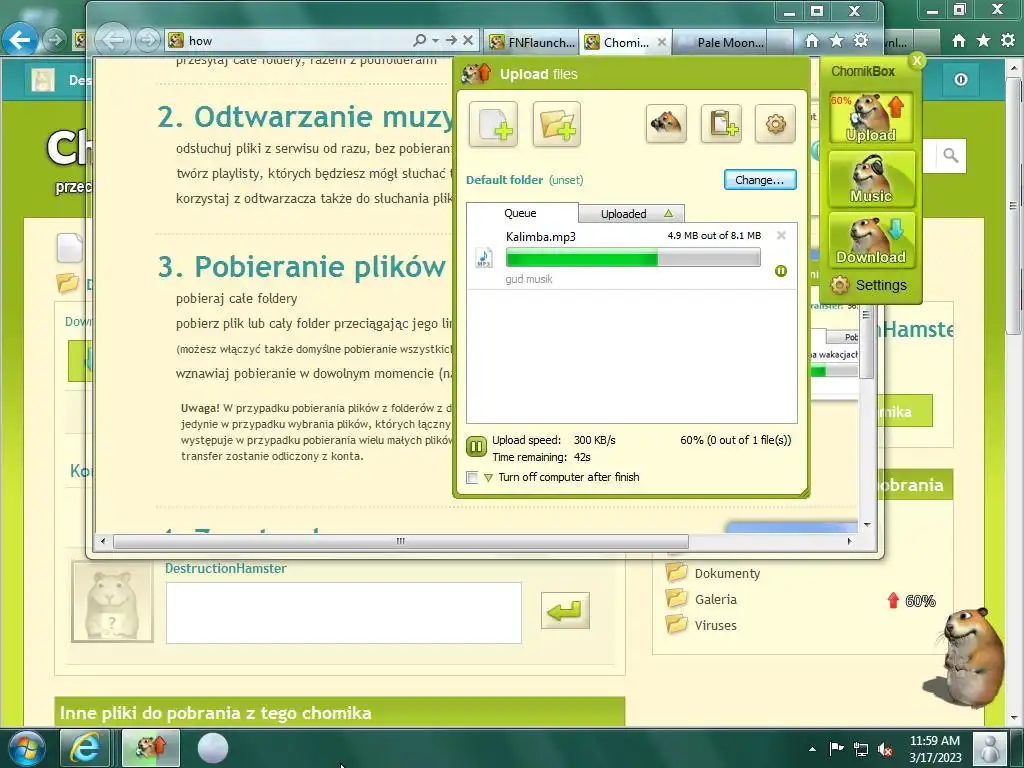Remove Kalimba.mp3 from the queue
The height and width of the screenshot is (768, 1024).
pos(781,235)
